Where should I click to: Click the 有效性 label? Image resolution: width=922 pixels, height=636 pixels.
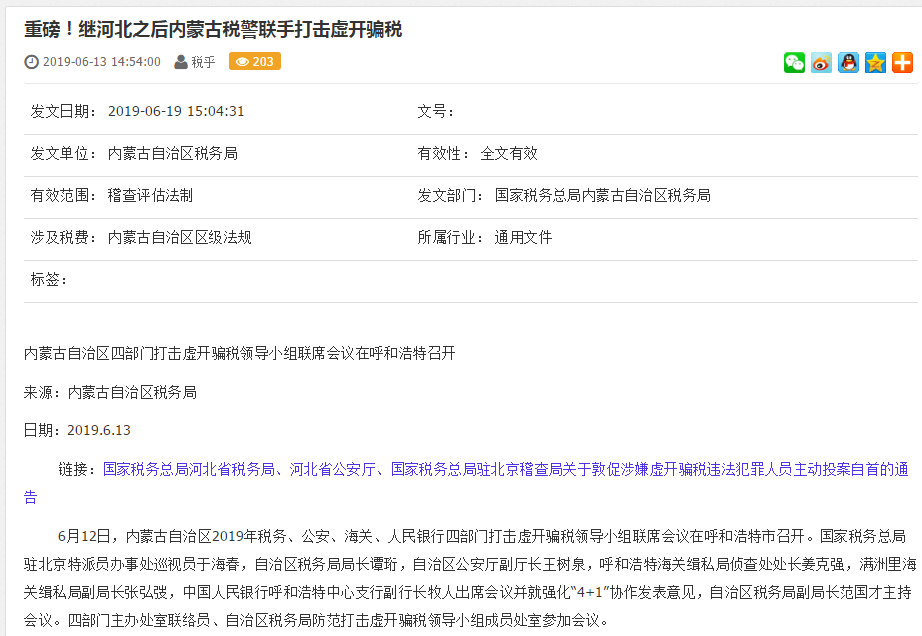click(x=443, y=153)
